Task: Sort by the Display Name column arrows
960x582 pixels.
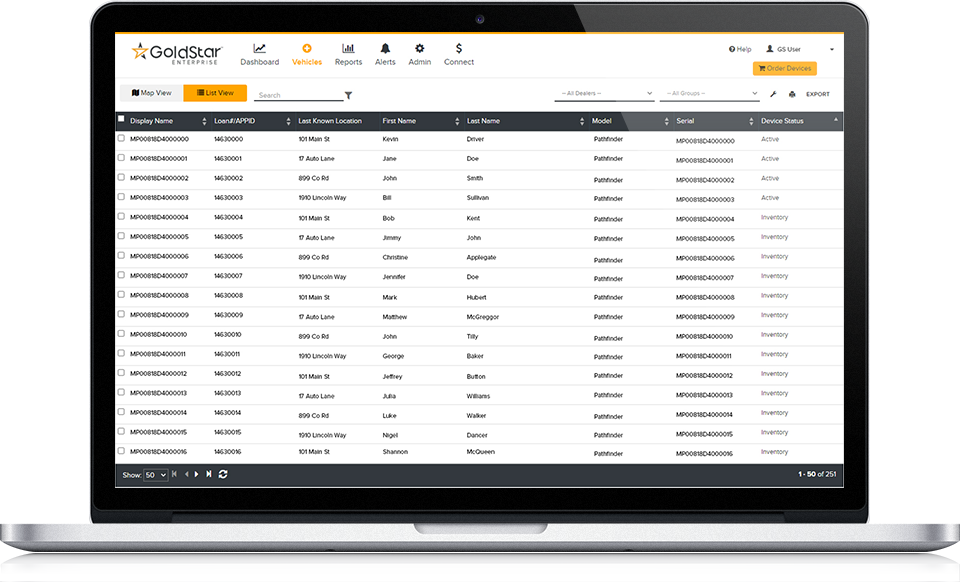Action: pyautogui.click(x=204, y=122)
